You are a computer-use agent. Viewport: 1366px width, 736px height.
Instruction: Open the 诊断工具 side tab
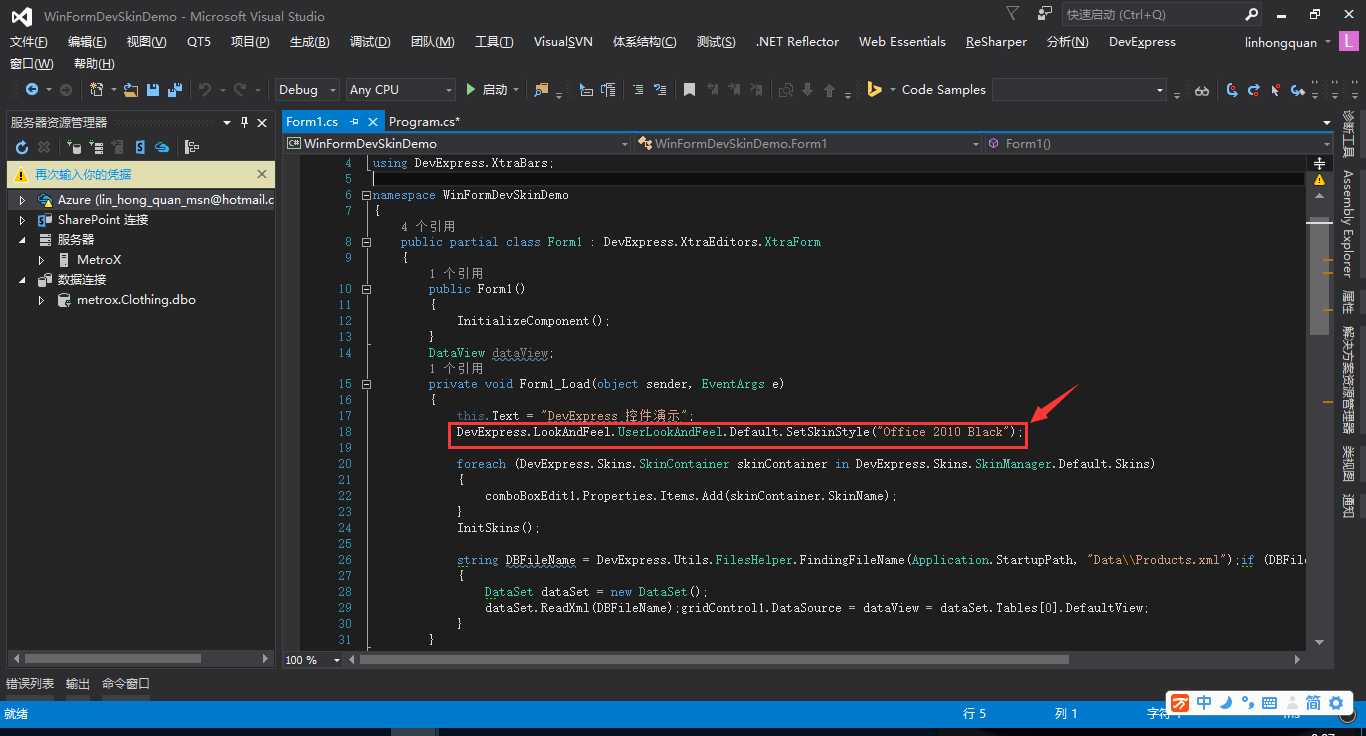1347,135
